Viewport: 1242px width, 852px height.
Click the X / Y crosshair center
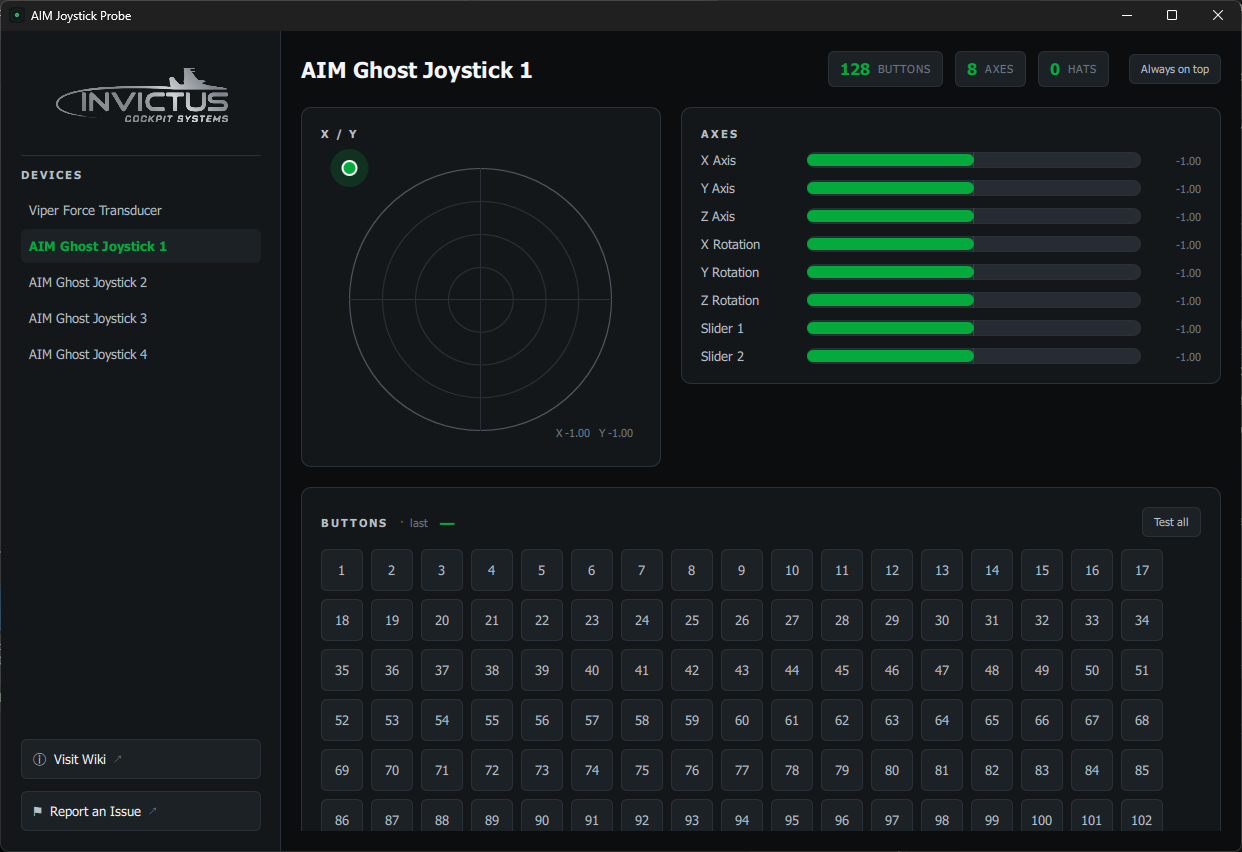point(481,299)
